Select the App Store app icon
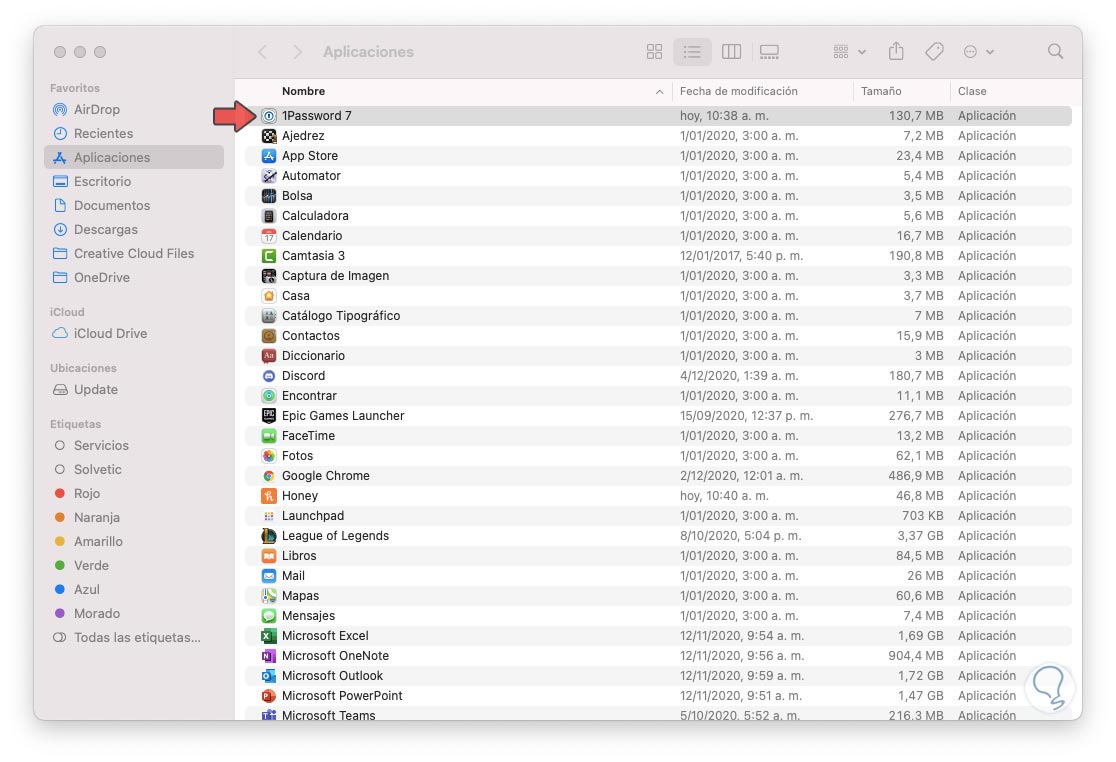Image resolution: width=1116 pixels, height=762 pixels. tap(268, 156)
